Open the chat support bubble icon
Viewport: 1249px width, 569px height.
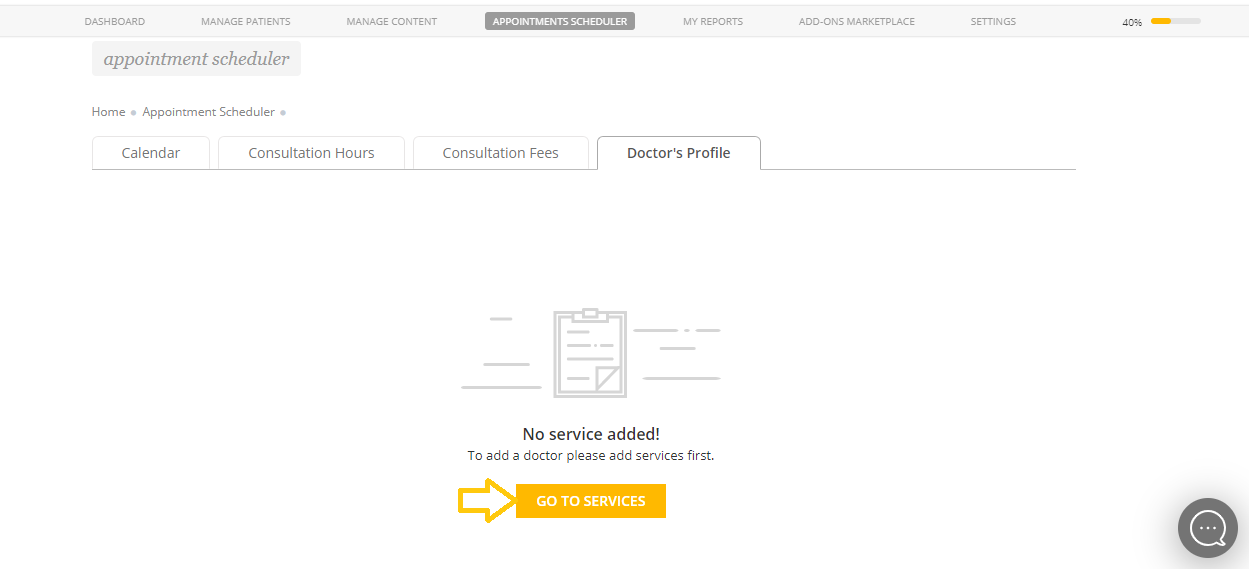pyautogui.click(x=1208, y=528)
